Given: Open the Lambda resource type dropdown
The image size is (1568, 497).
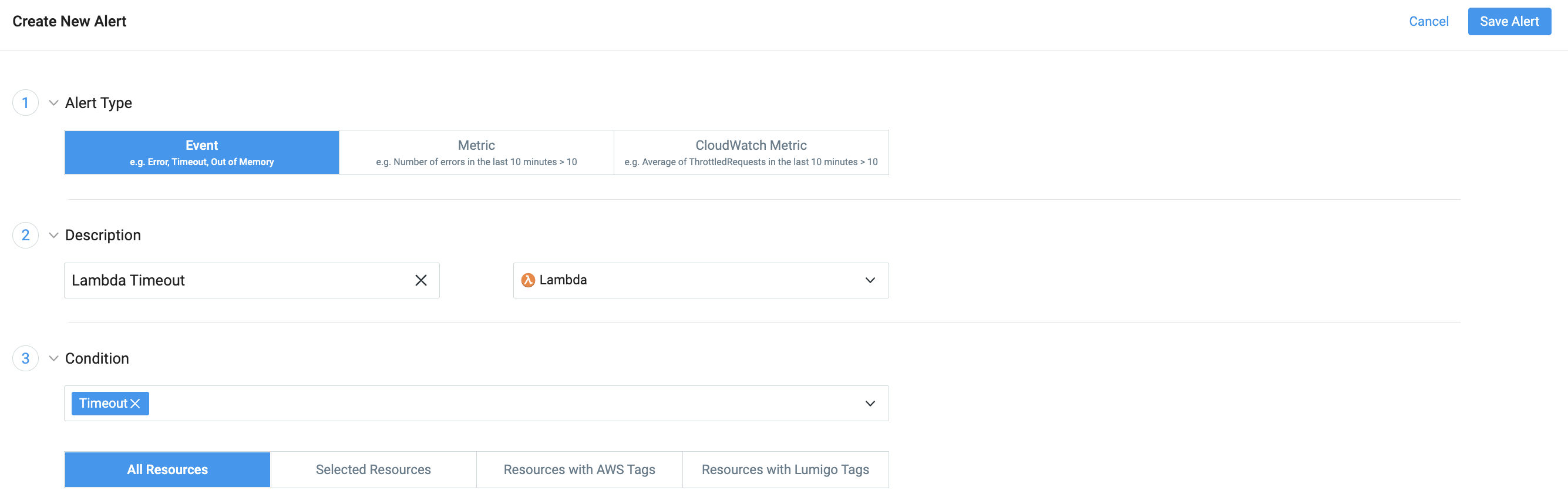Looking at the screenshot, I should (x=870, y=280).
